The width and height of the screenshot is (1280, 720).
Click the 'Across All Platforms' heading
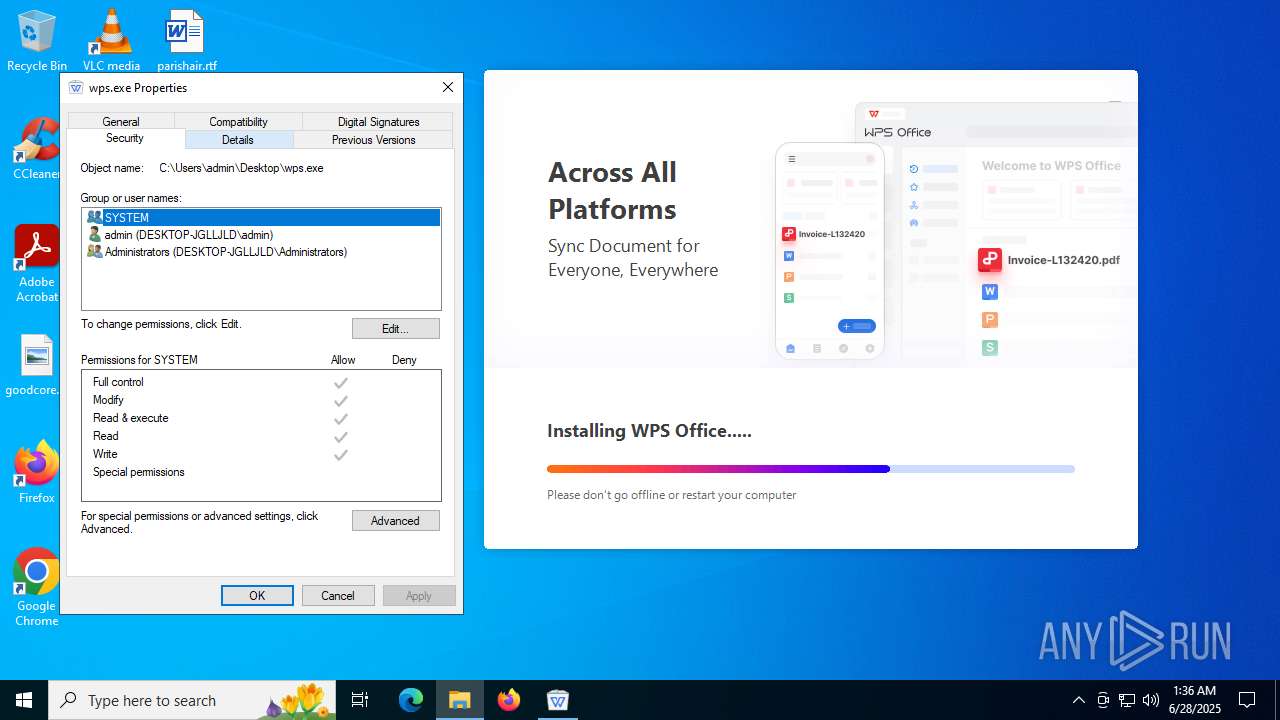coord(612,190)
